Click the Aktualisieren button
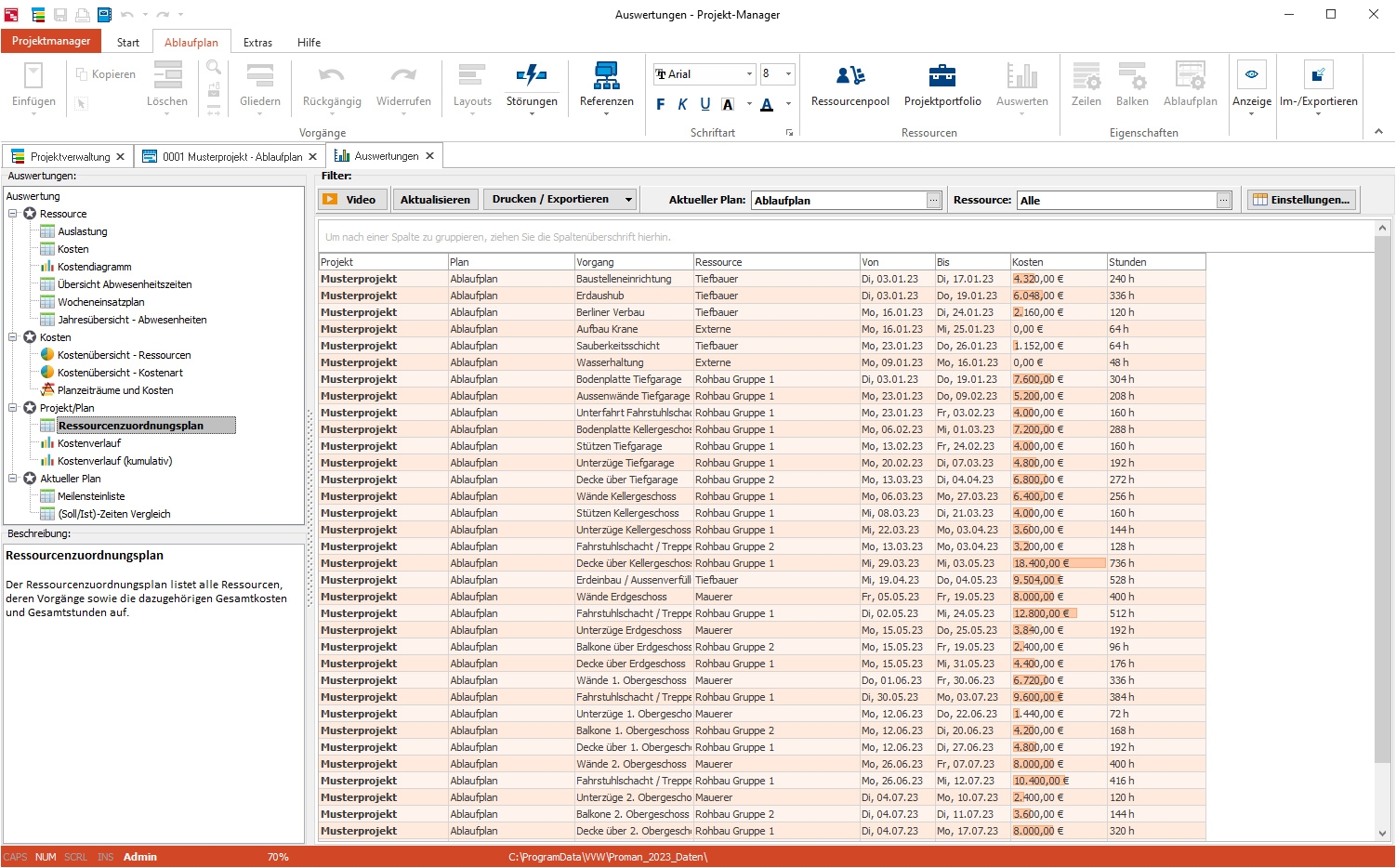 [x=435, y=200]
